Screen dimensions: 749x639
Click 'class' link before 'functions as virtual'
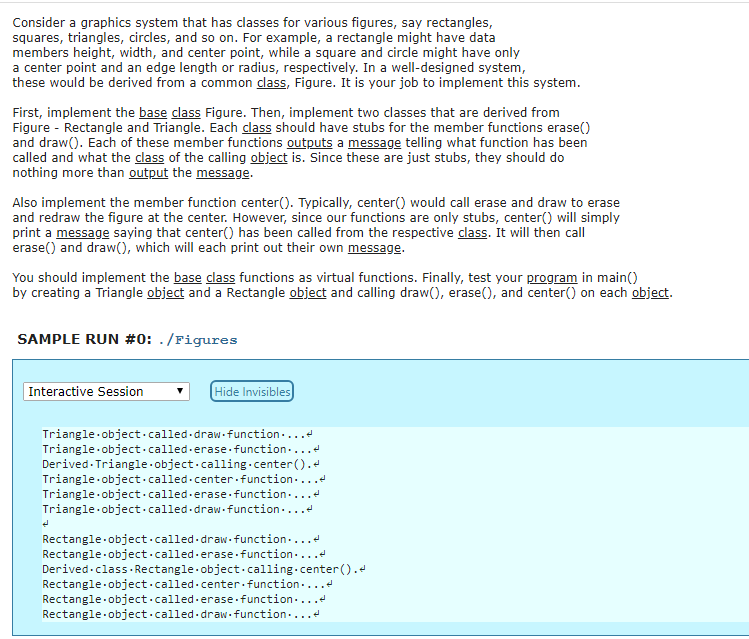(221, 278)
